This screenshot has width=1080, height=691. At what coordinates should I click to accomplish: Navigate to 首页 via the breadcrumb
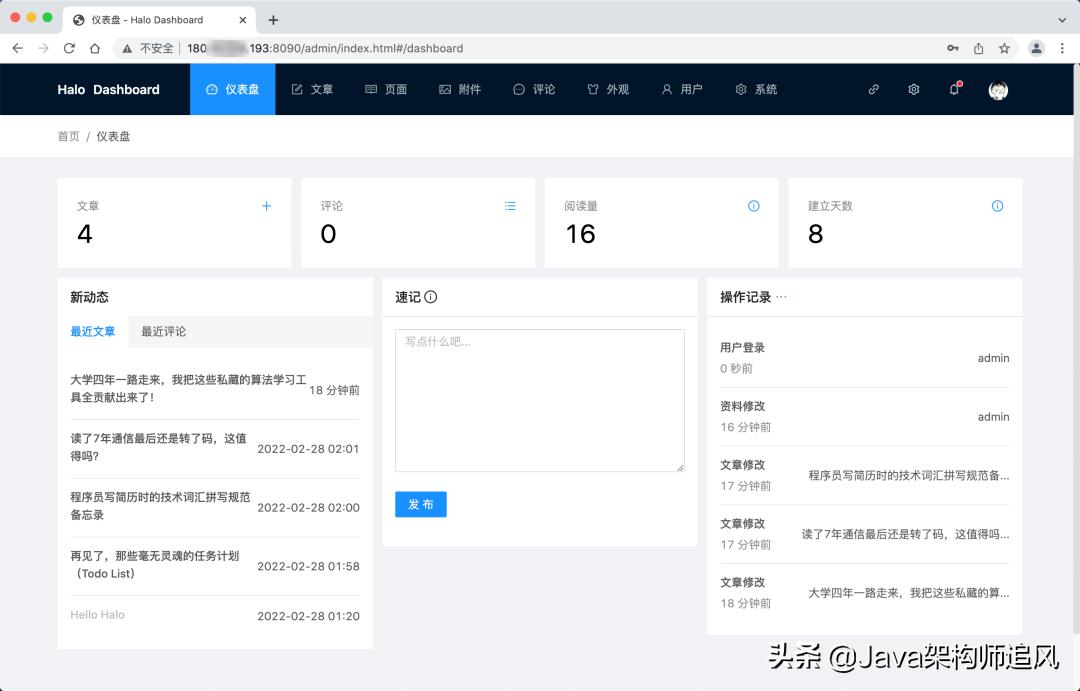click(x=67, y=136)
